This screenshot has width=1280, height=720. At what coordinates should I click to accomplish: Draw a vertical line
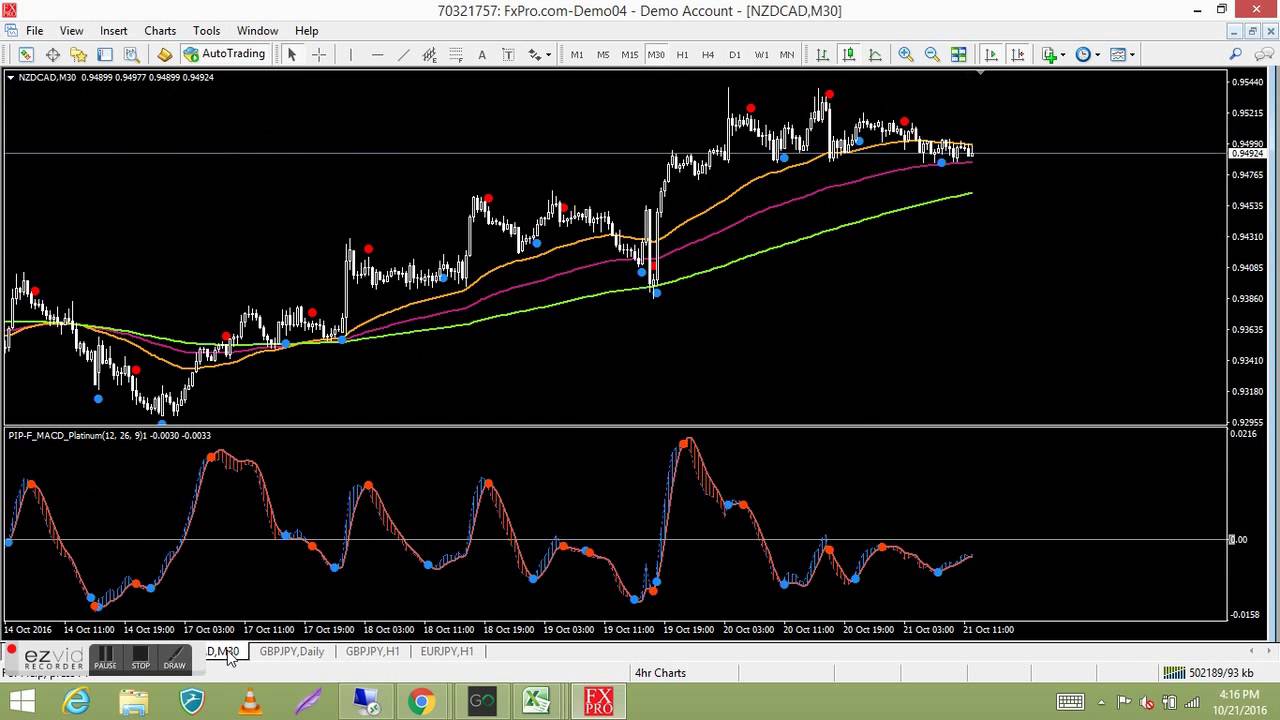[350, 54]
